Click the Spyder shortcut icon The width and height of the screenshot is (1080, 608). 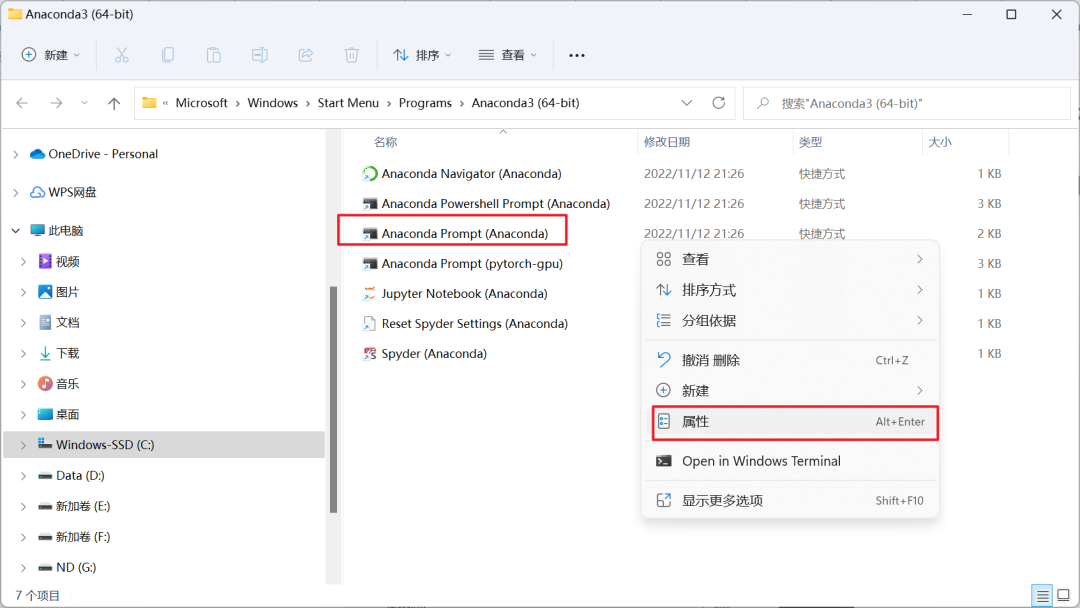(x=370, y=353)
